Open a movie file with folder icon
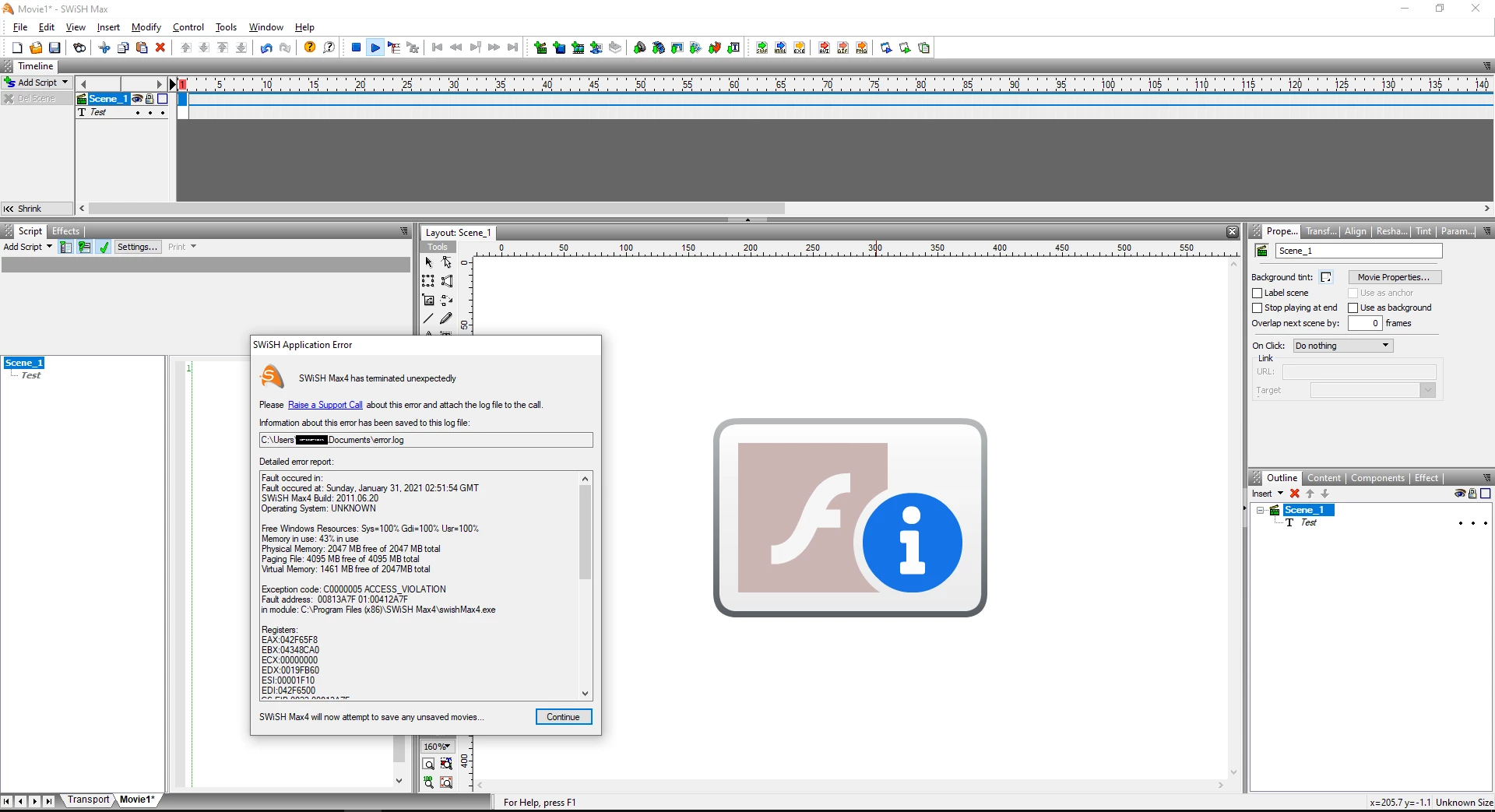 pyautogui.click(x=36, y=48)
